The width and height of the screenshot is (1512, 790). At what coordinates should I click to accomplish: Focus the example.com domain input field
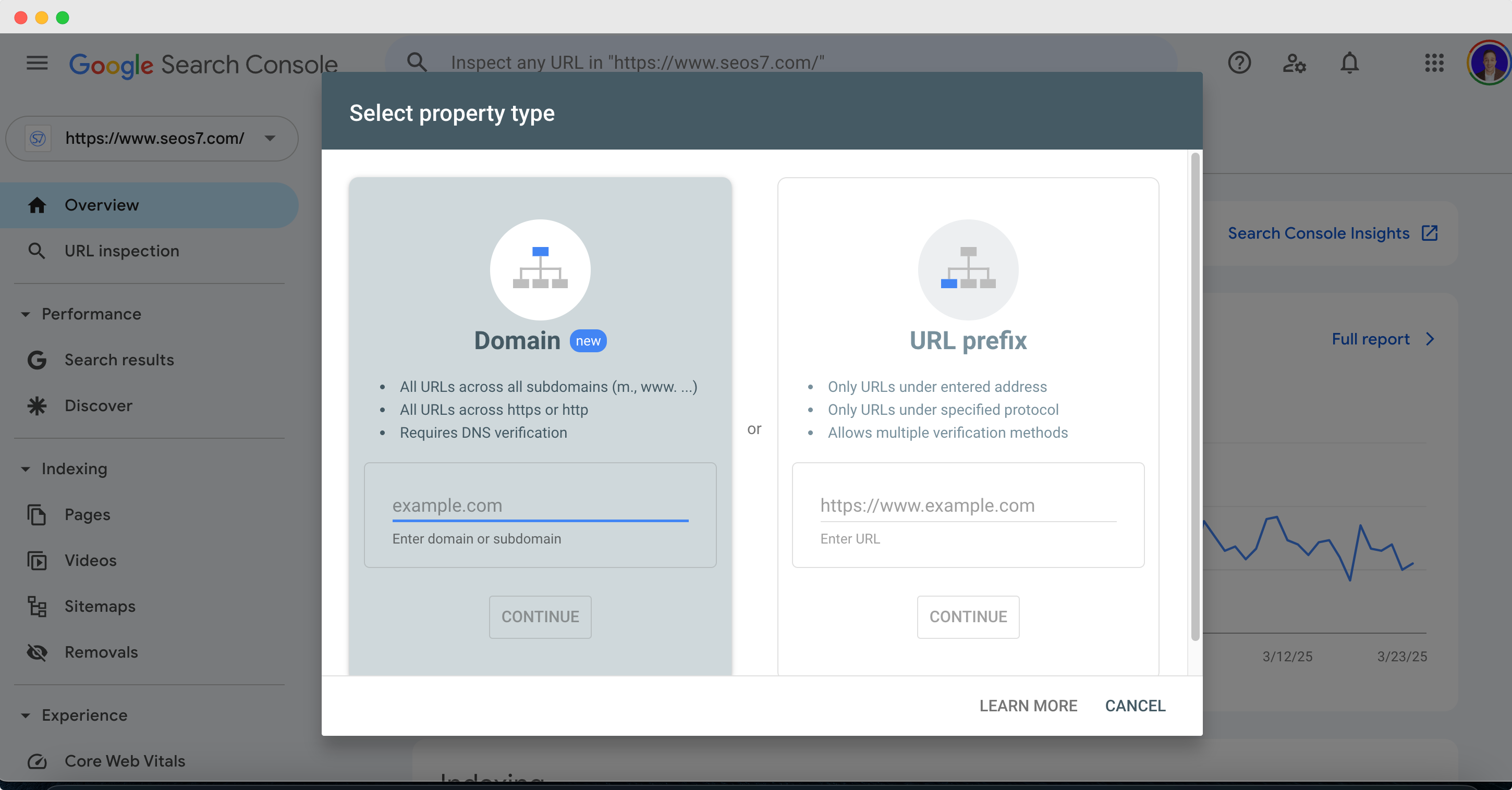tap(540, 506)
